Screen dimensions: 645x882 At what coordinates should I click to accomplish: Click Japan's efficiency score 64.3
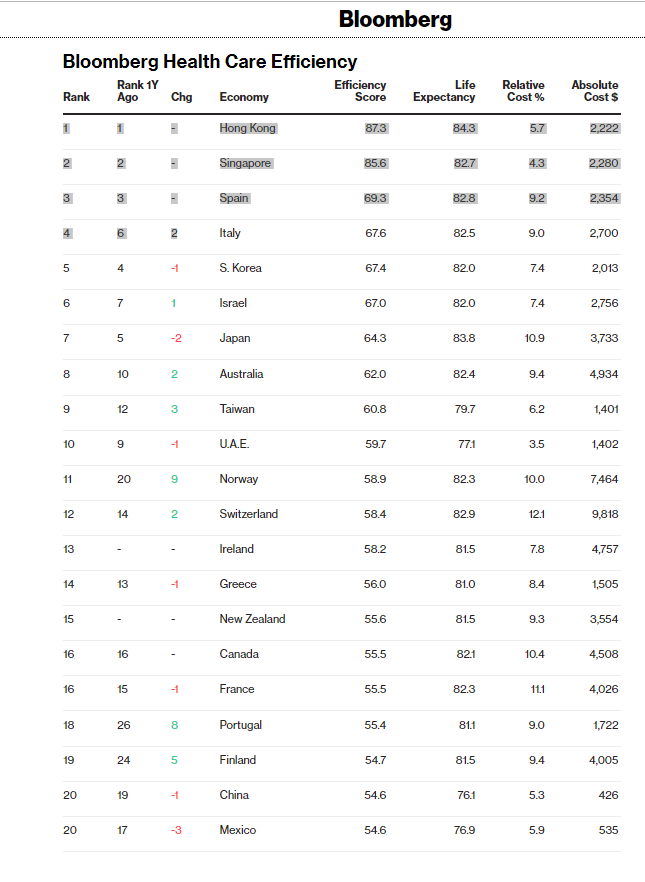coord(375,338)
